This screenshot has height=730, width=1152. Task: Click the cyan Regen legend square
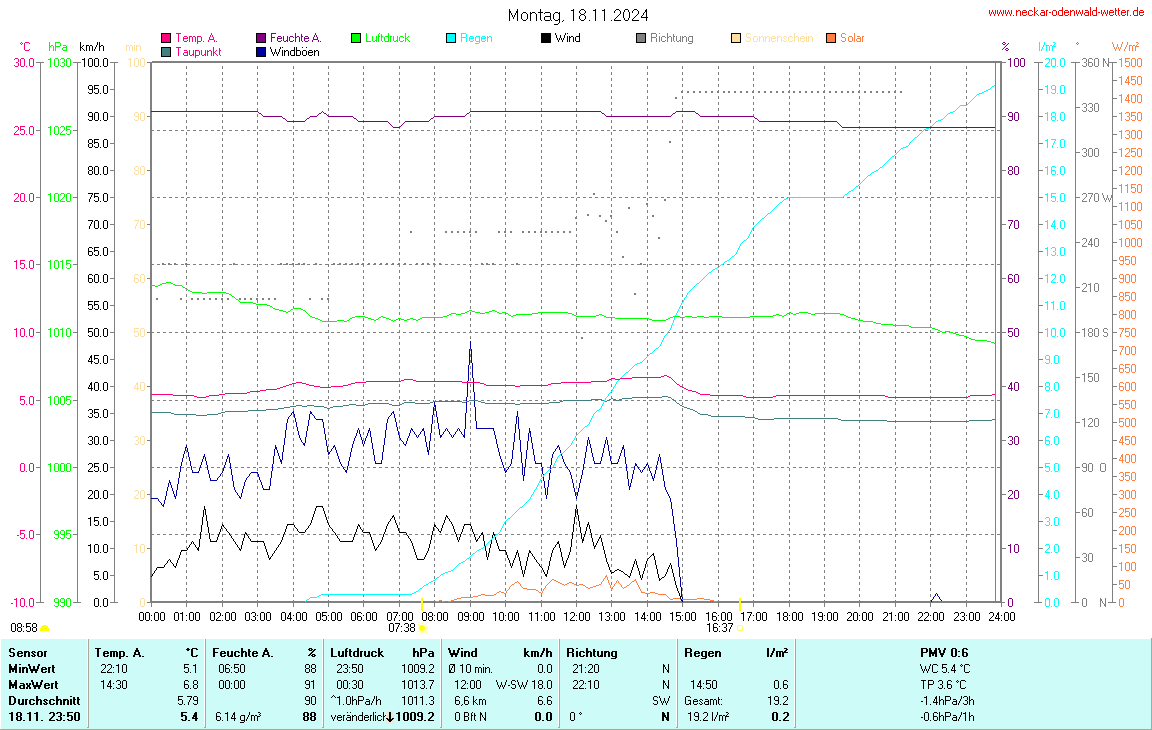[x=451, y=38]
